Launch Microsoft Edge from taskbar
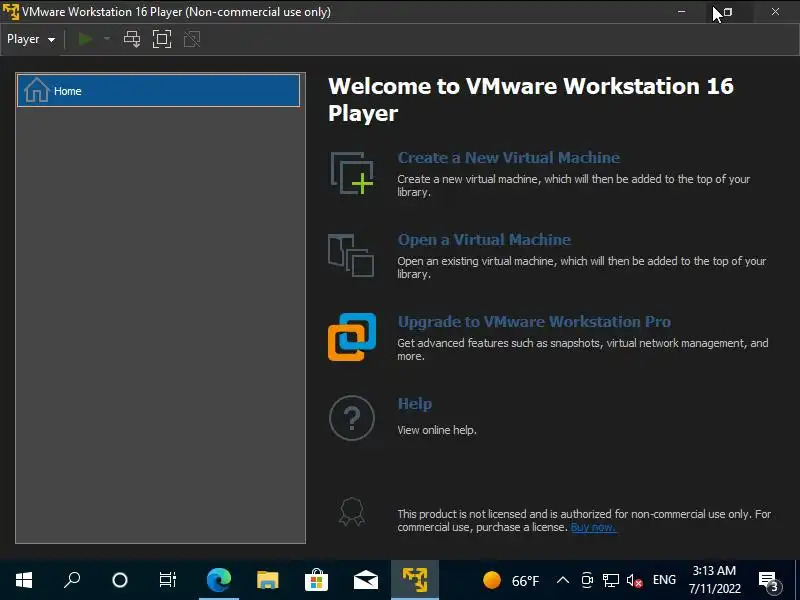 [219, 580]
